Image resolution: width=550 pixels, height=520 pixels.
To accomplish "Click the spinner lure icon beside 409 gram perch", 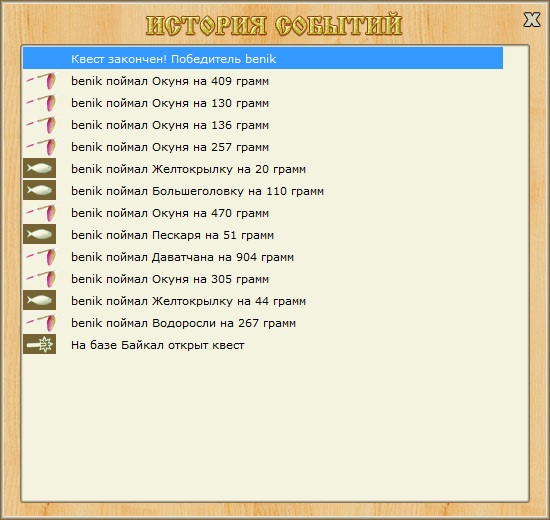I will click(40, 81).
